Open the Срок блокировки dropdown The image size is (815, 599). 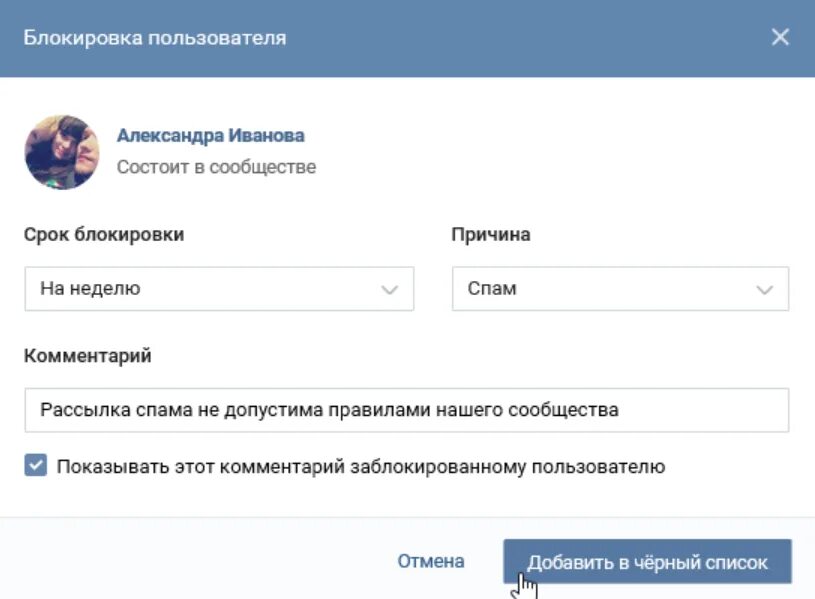coord(218,289)
